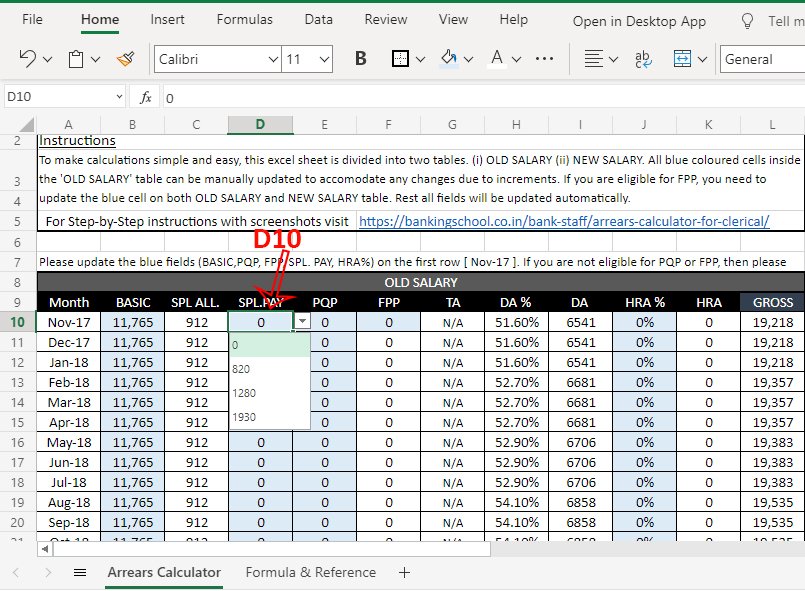Click the Open in Desktop App button

[639, 21]
